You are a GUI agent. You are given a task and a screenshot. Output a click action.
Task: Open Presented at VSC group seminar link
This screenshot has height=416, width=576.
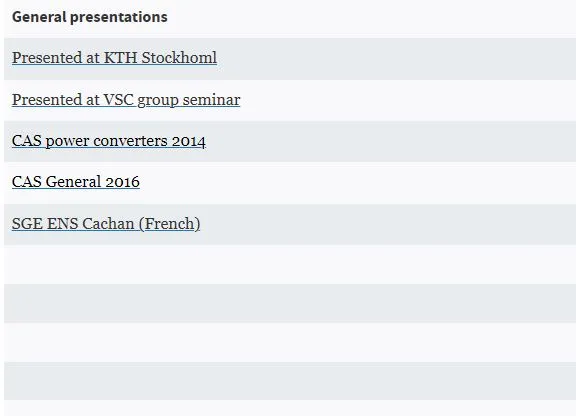126,100
